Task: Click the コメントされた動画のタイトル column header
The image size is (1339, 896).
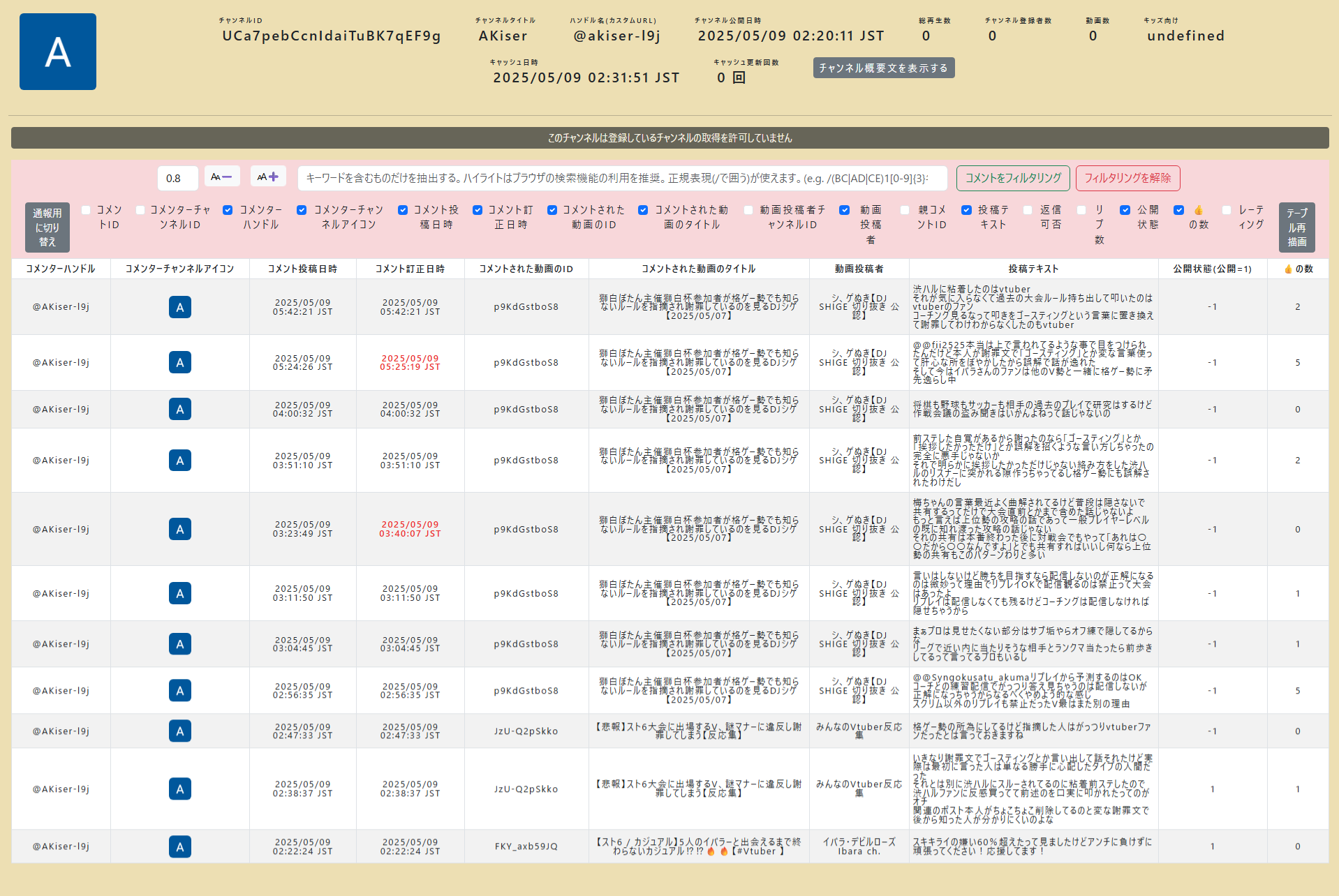Action: 698,269
